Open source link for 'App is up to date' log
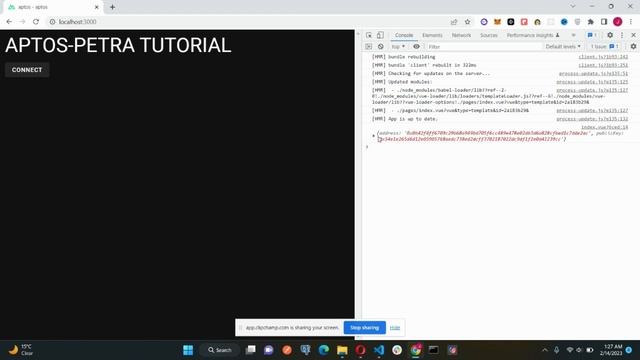 [x=592, y=119]
